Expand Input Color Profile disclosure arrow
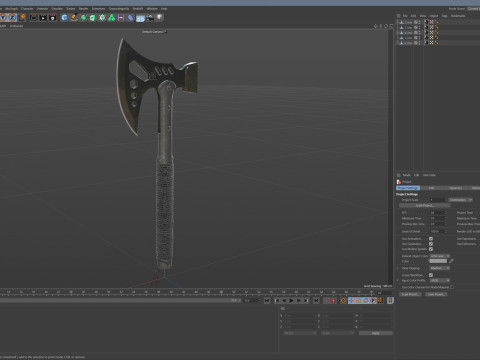Viewport: 480px width, 360px height. tap(398, 280)
